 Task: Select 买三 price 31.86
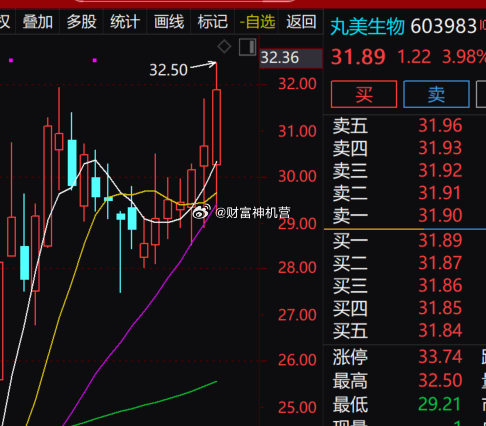[x=440, y=286]
